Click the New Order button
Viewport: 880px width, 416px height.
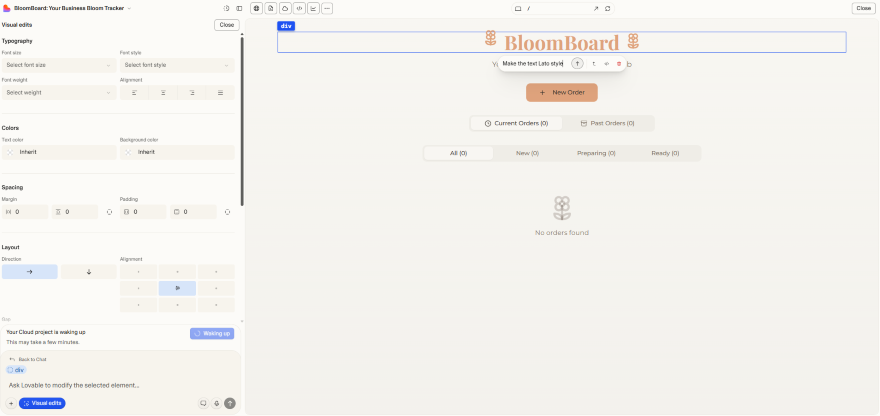click(562, 93)
